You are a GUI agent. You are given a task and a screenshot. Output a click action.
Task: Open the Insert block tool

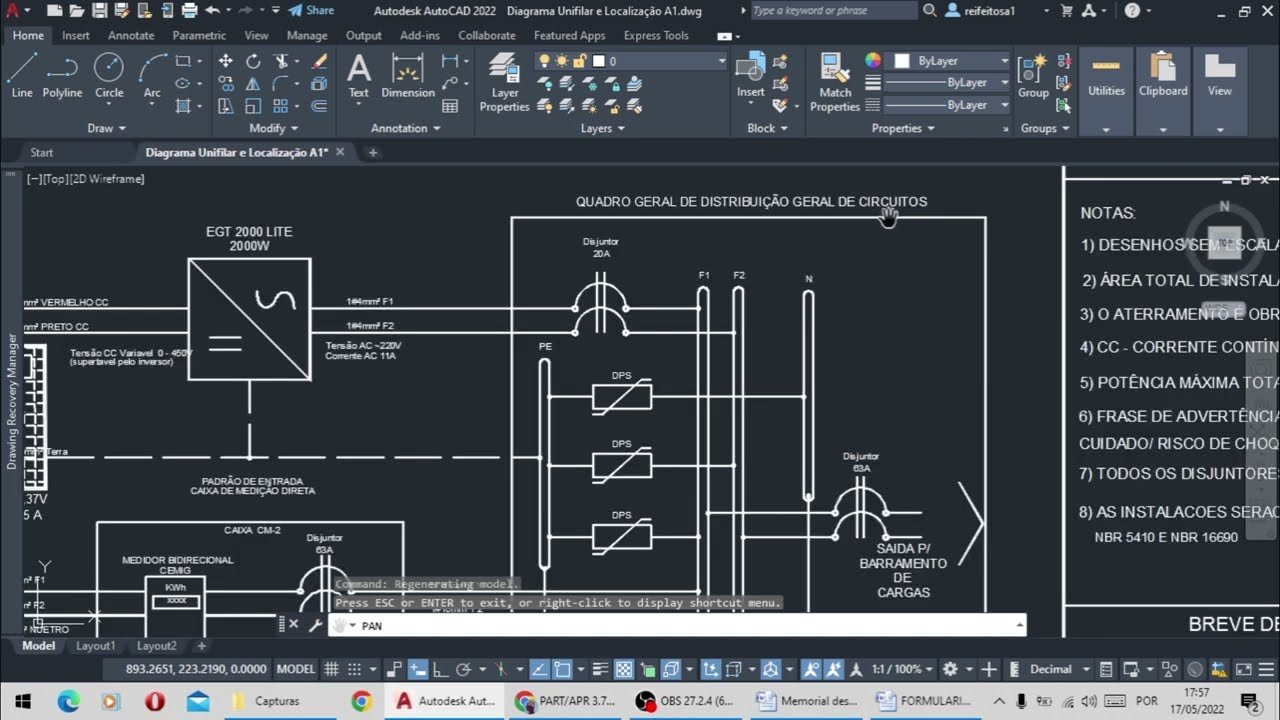tap(750, 76)
